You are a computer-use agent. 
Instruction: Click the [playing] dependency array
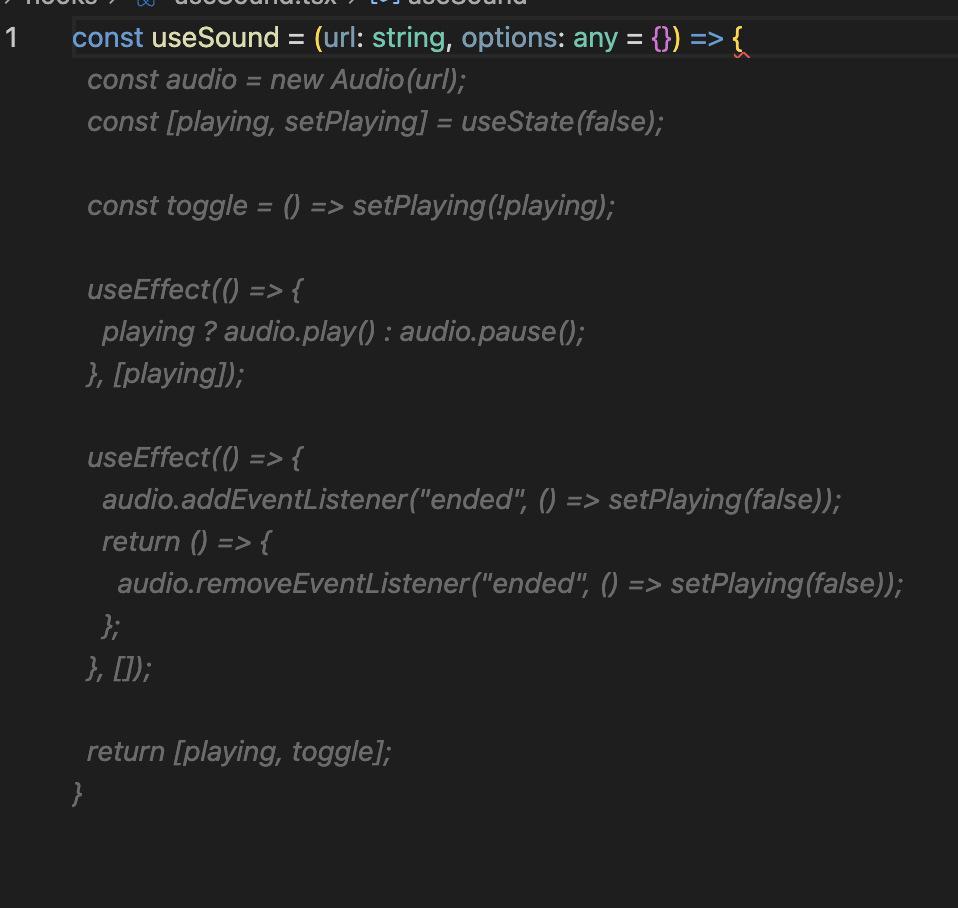point(176,374)
